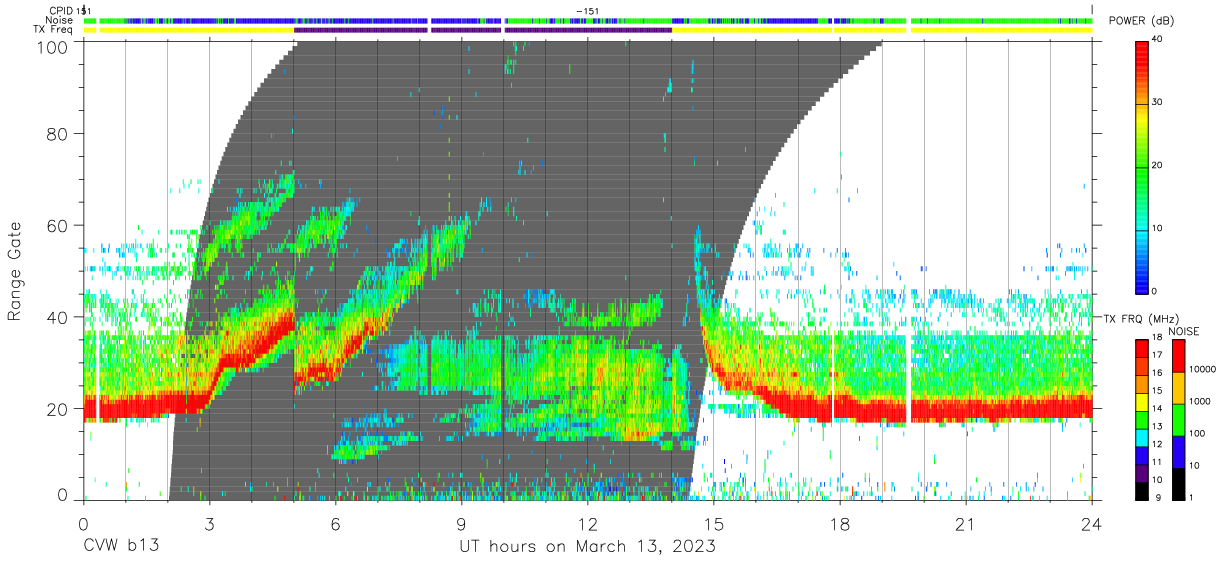
Task: Click the '24' tick on the time axis
Action: (x=1092, y=522)
